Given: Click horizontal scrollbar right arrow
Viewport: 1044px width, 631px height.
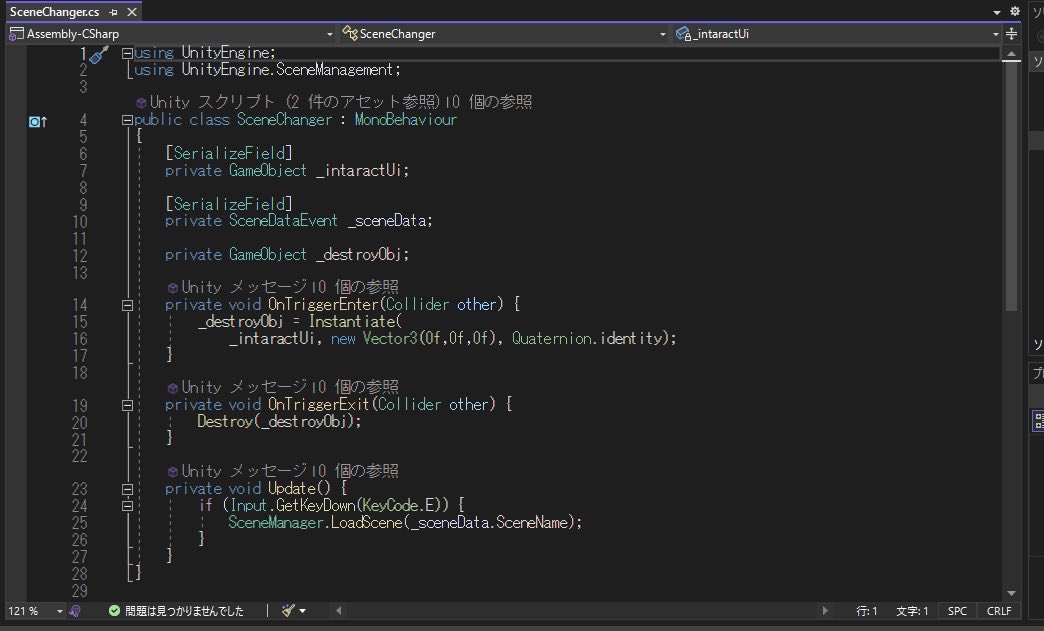Looking at the screenshot, I should pyautogui.click(x=825, y=610).
